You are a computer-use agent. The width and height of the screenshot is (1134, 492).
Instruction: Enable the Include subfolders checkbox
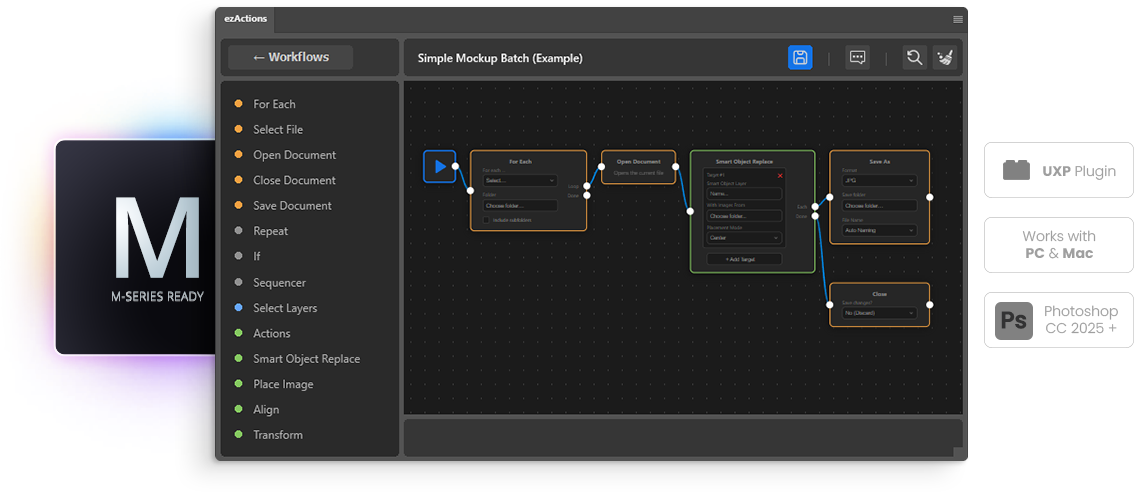(487, 220)
